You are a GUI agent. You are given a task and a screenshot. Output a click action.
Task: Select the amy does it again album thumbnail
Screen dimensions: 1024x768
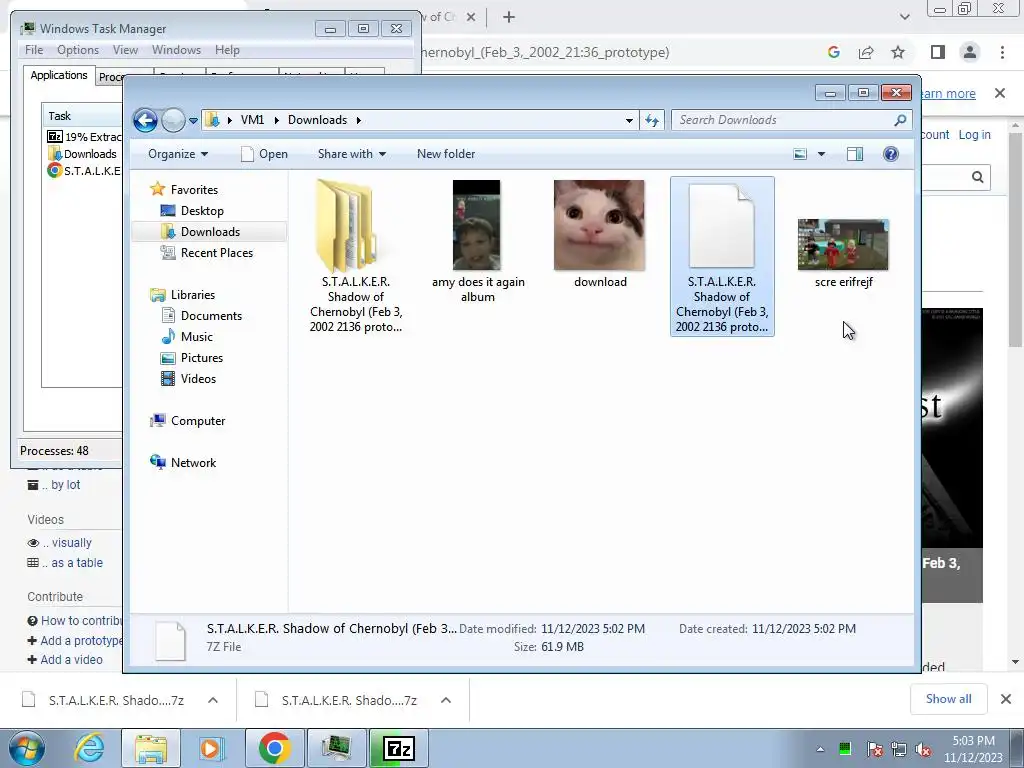pos(477,225)
